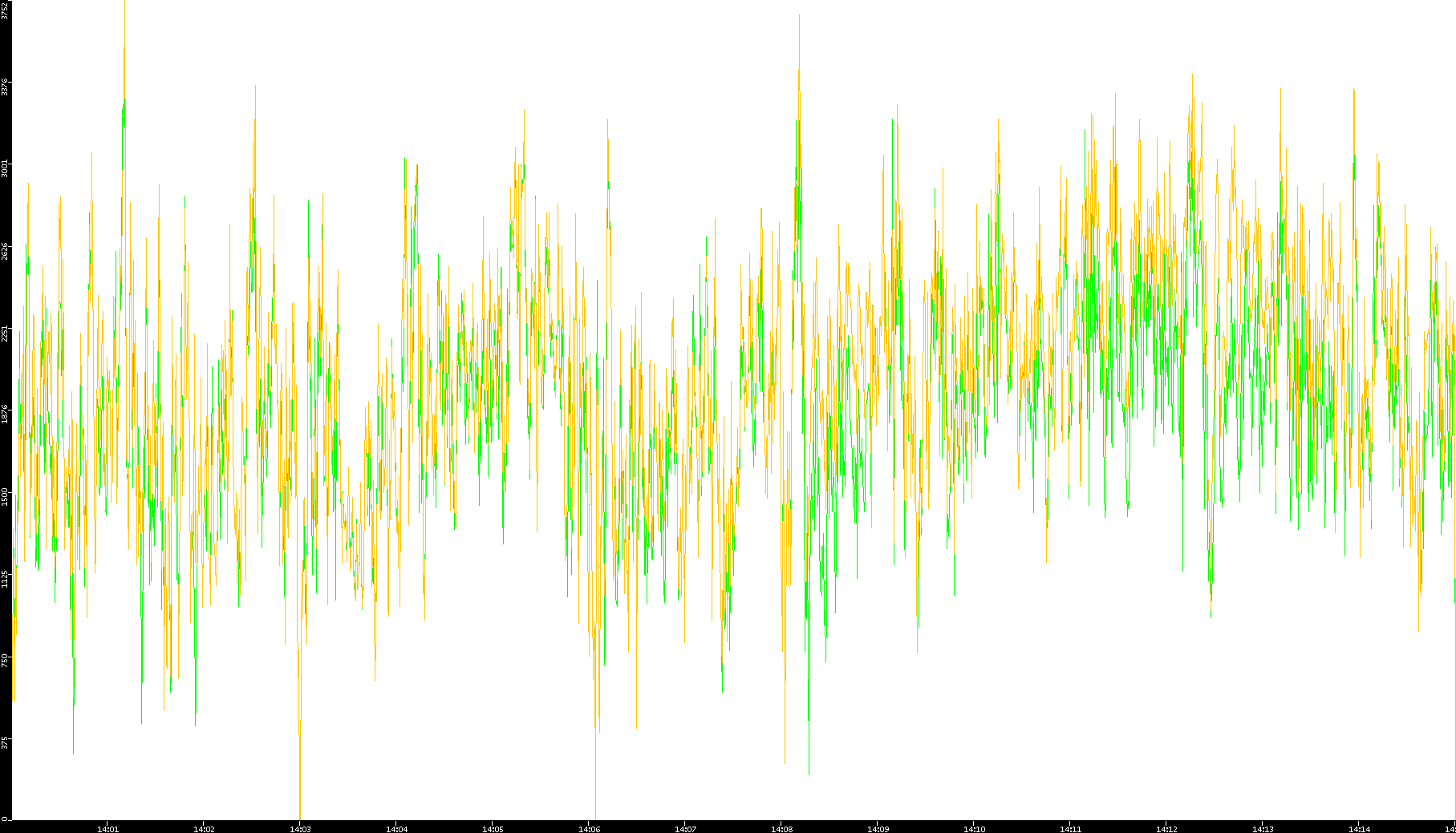Click the 14:13 time axis label
This screenshot has height=833, width=1456.
[1263, 829]
